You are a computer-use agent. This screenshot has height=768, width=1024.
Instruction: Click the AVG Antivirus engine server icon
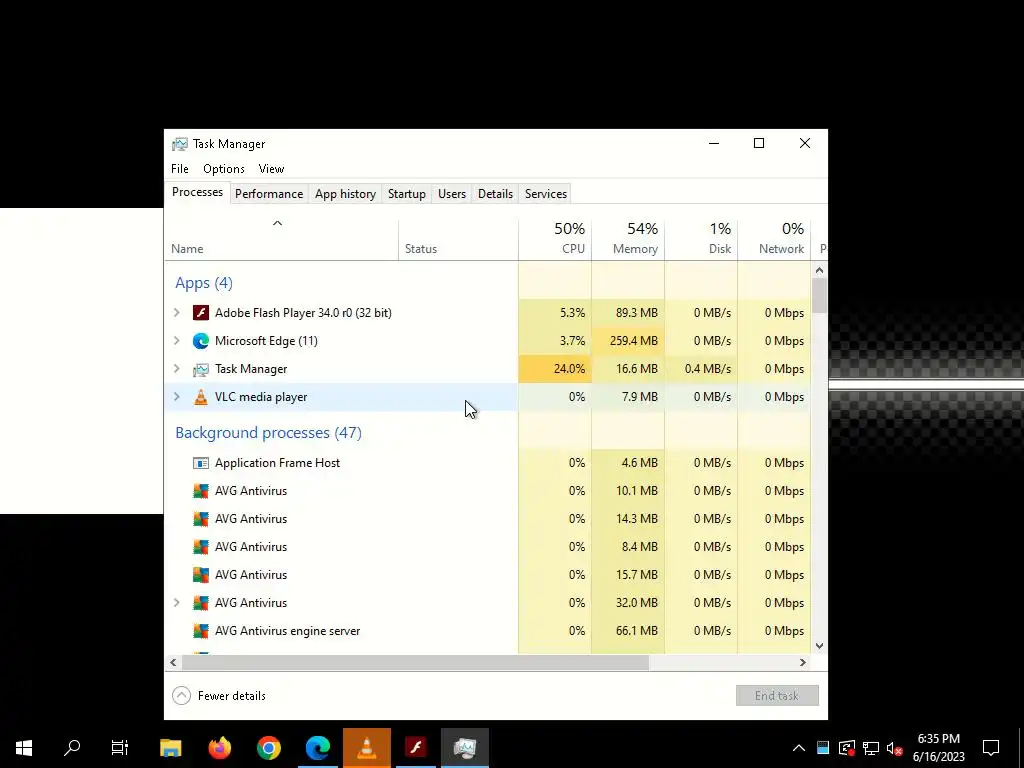[200, 631]
